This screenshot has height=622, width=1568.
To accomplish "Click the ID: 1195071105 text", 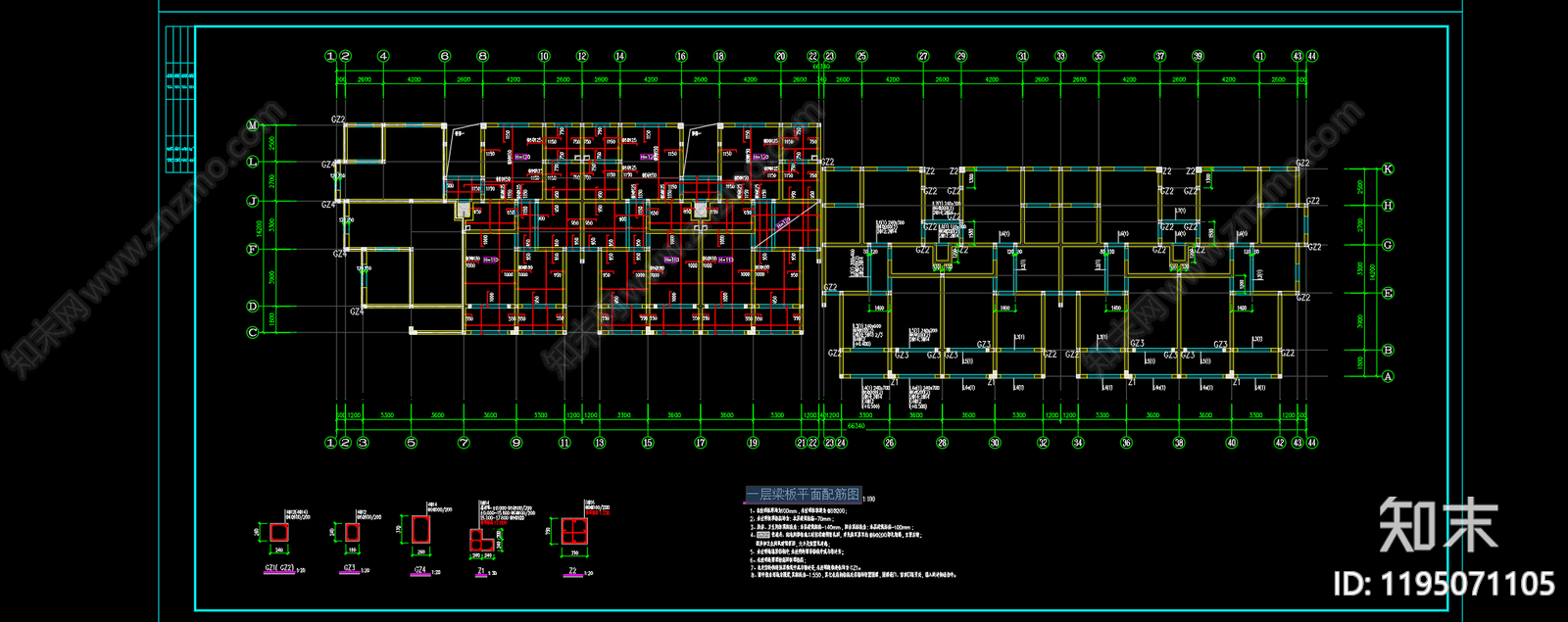I will point(1445,585).
